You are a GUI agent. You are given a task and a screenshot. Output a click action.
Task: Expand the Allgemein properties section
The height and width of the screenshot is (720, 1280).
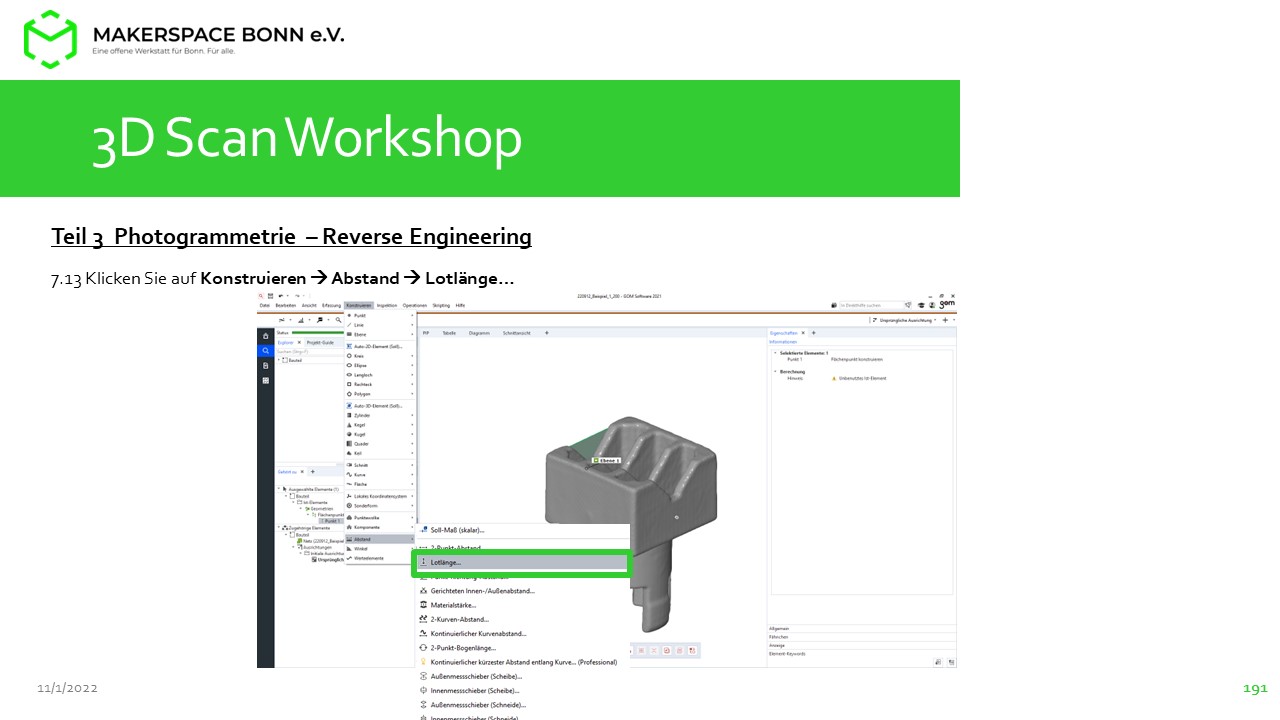click(x=862, y=629)
